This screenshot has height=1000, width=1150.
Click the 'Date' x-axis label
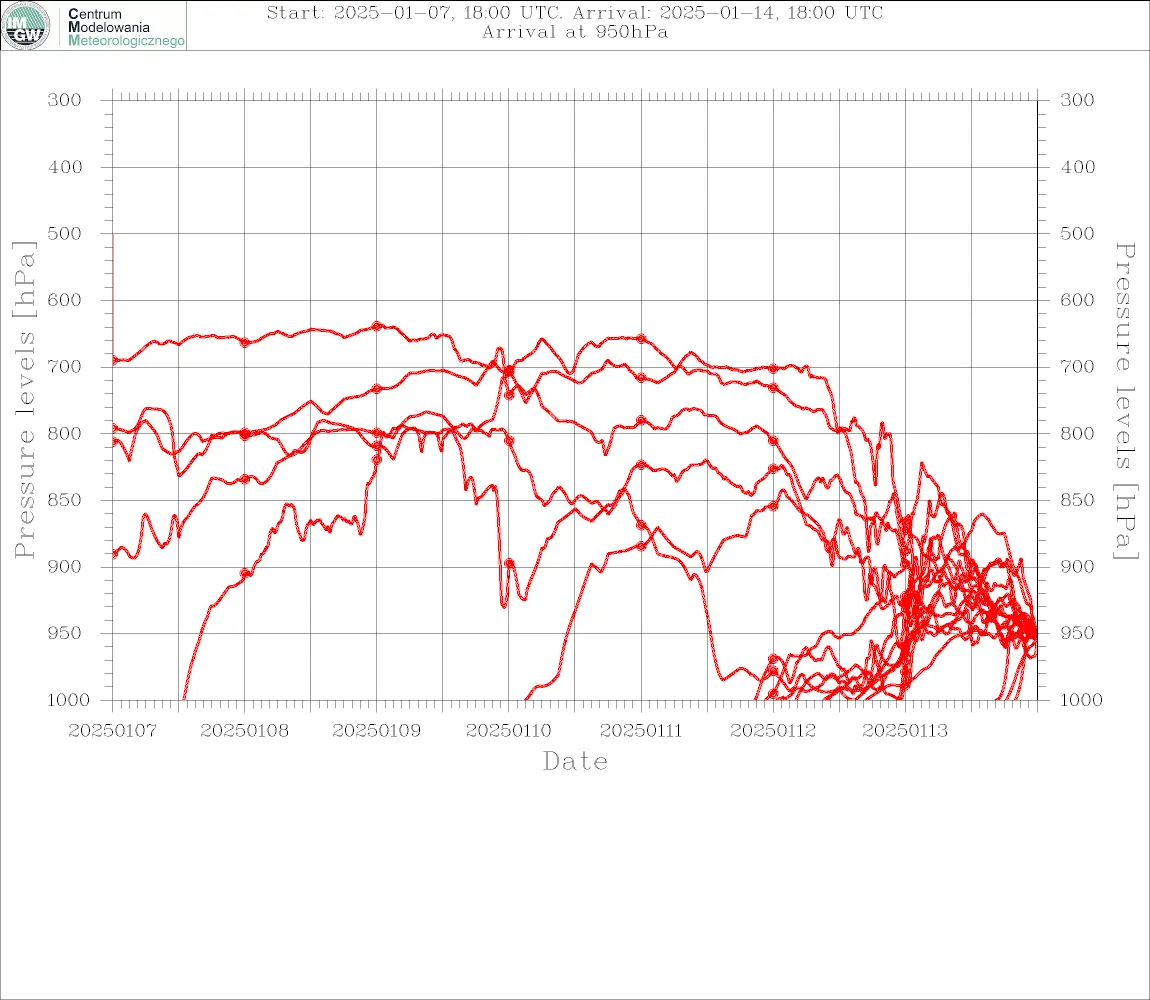tap(575, 762)
